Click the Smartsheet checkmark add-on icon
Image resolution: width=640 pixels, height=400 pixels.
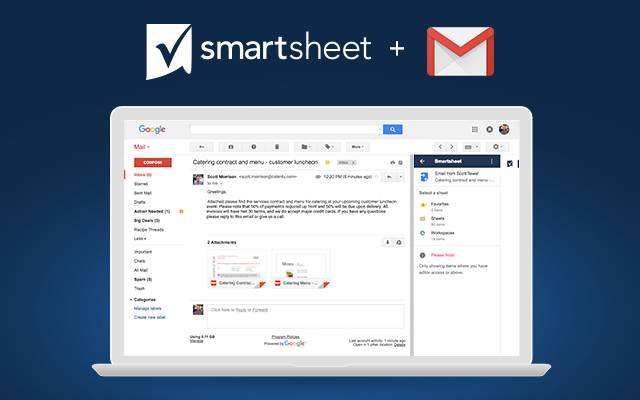click(x=510, y=163)
